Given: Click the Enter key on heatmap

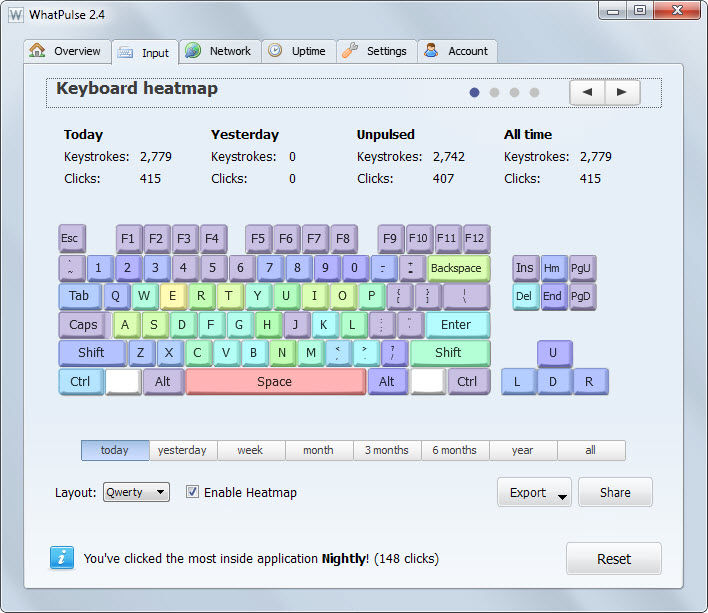Looking at the screenshot, I should [x=457, y=325].
